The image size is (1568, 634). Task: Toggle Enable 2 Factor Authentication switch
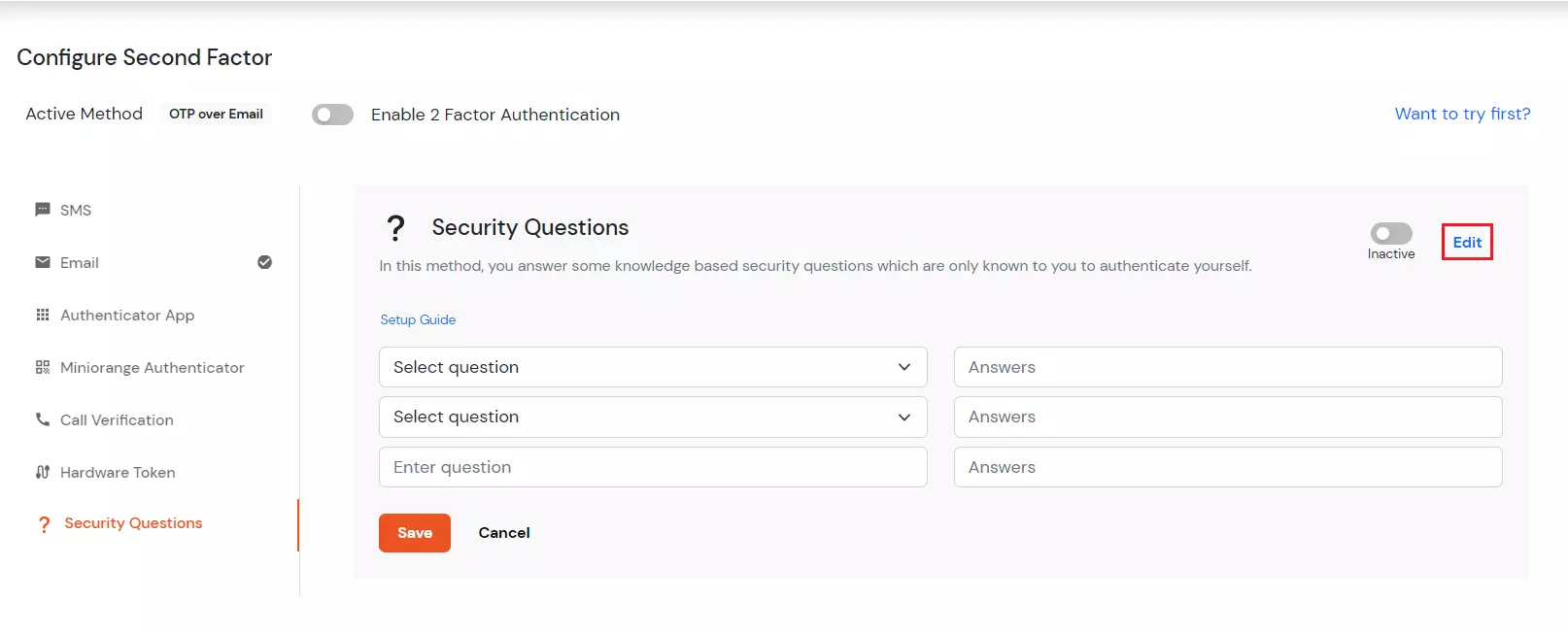(332, 115)
